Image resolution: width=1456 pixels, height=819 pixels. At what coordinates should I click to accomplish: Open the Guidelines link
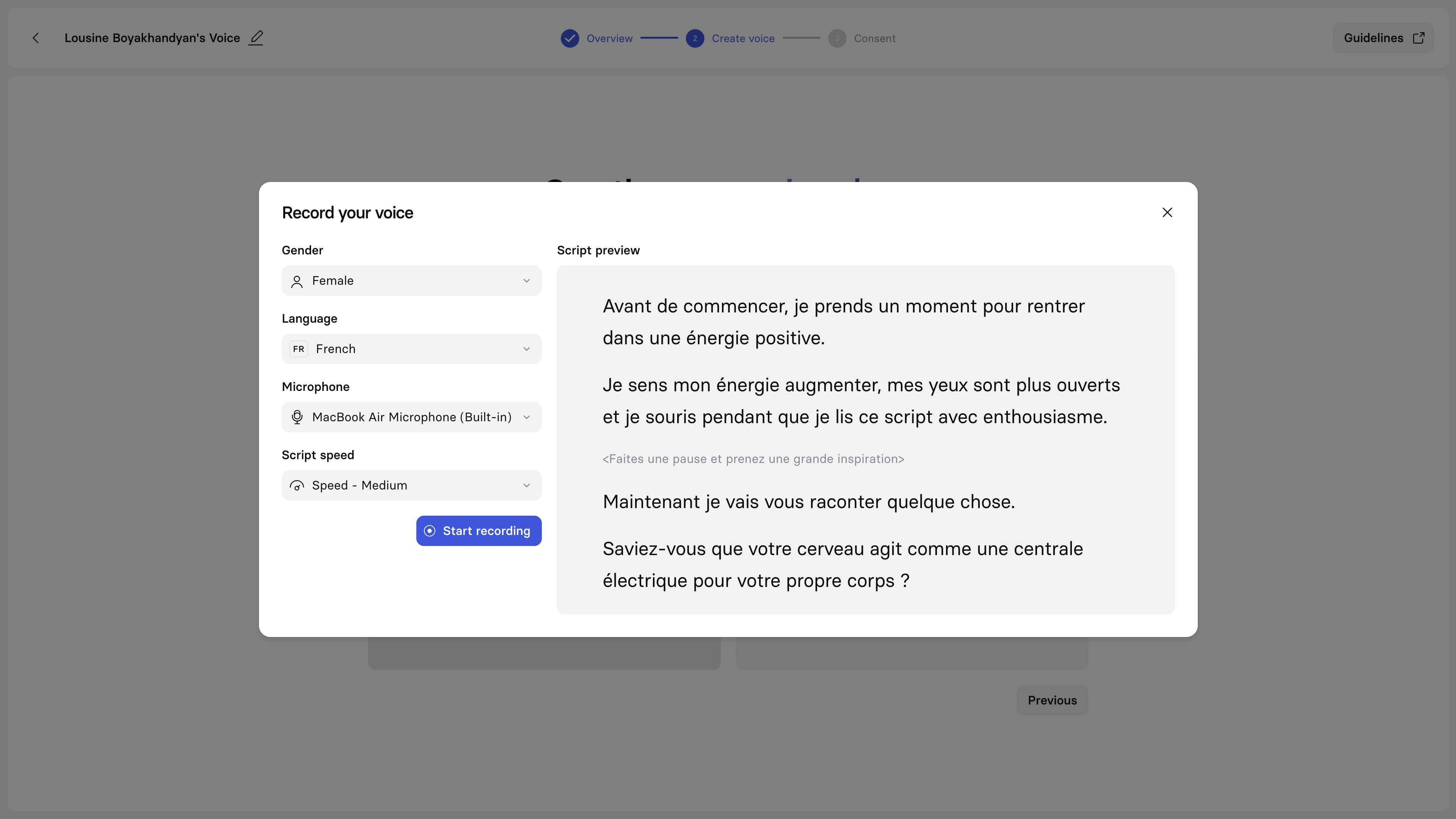(x=1373, y=38)
